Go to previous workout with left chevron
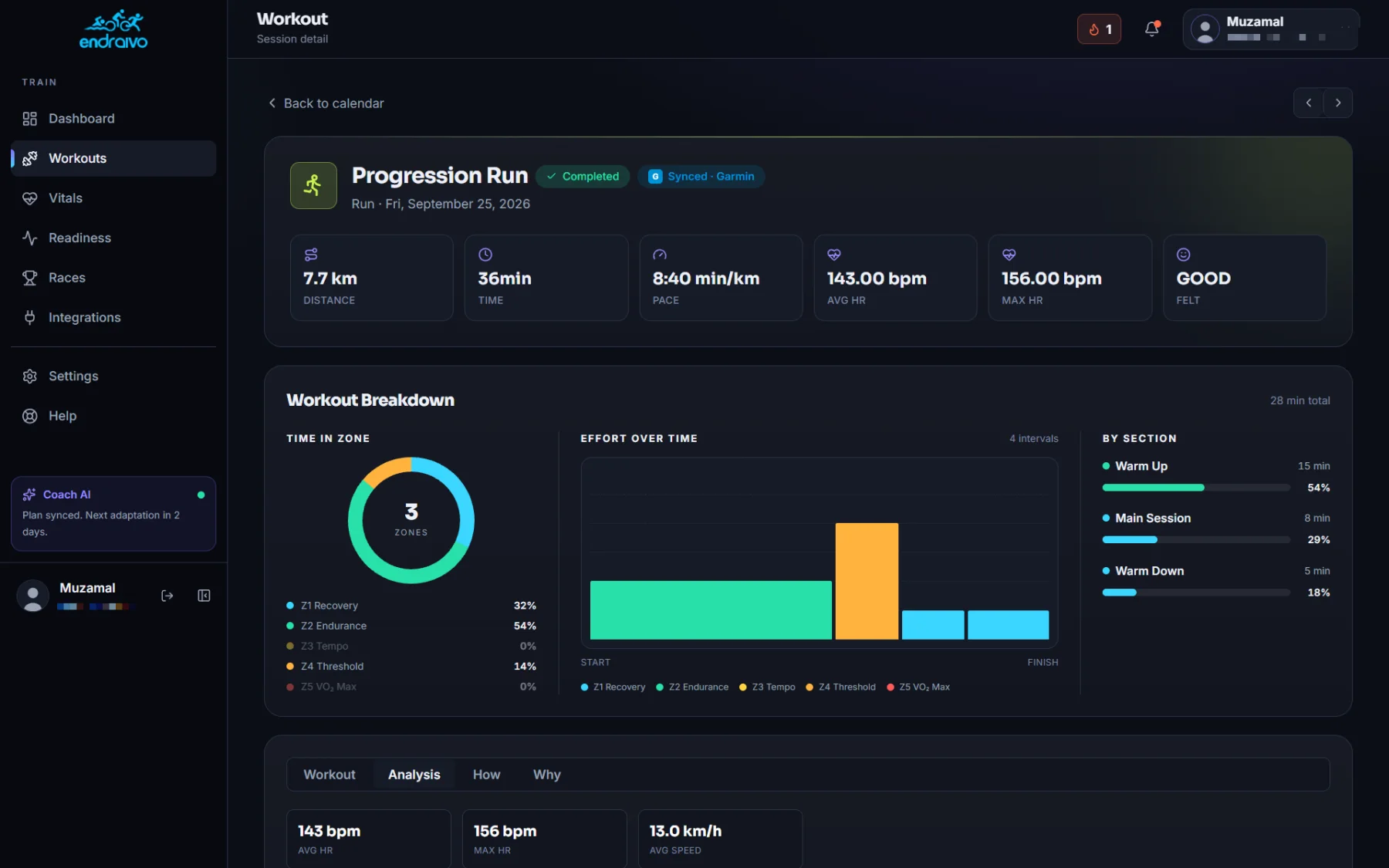Screen dimensions: 1389x868 [1309, 103]
